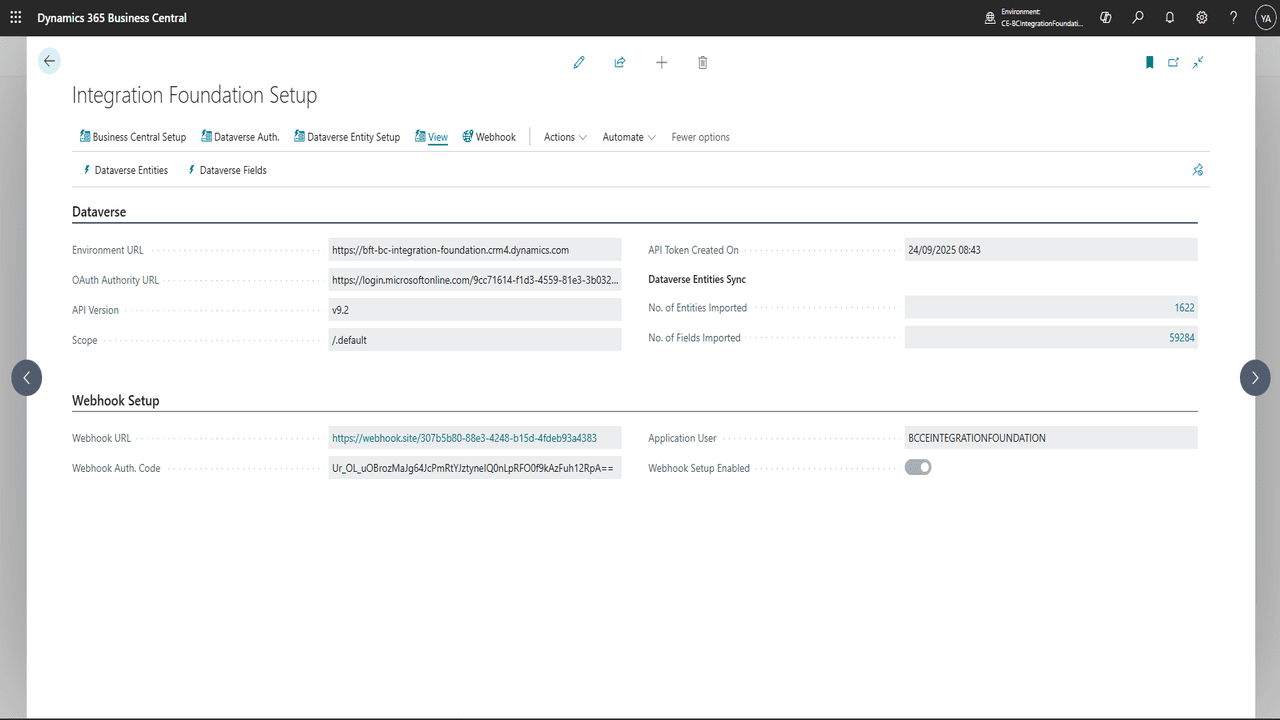The width and height of the screenshot is (1280, 720).
Task: Click the back arrow button
Action: [x=49, y=61]
